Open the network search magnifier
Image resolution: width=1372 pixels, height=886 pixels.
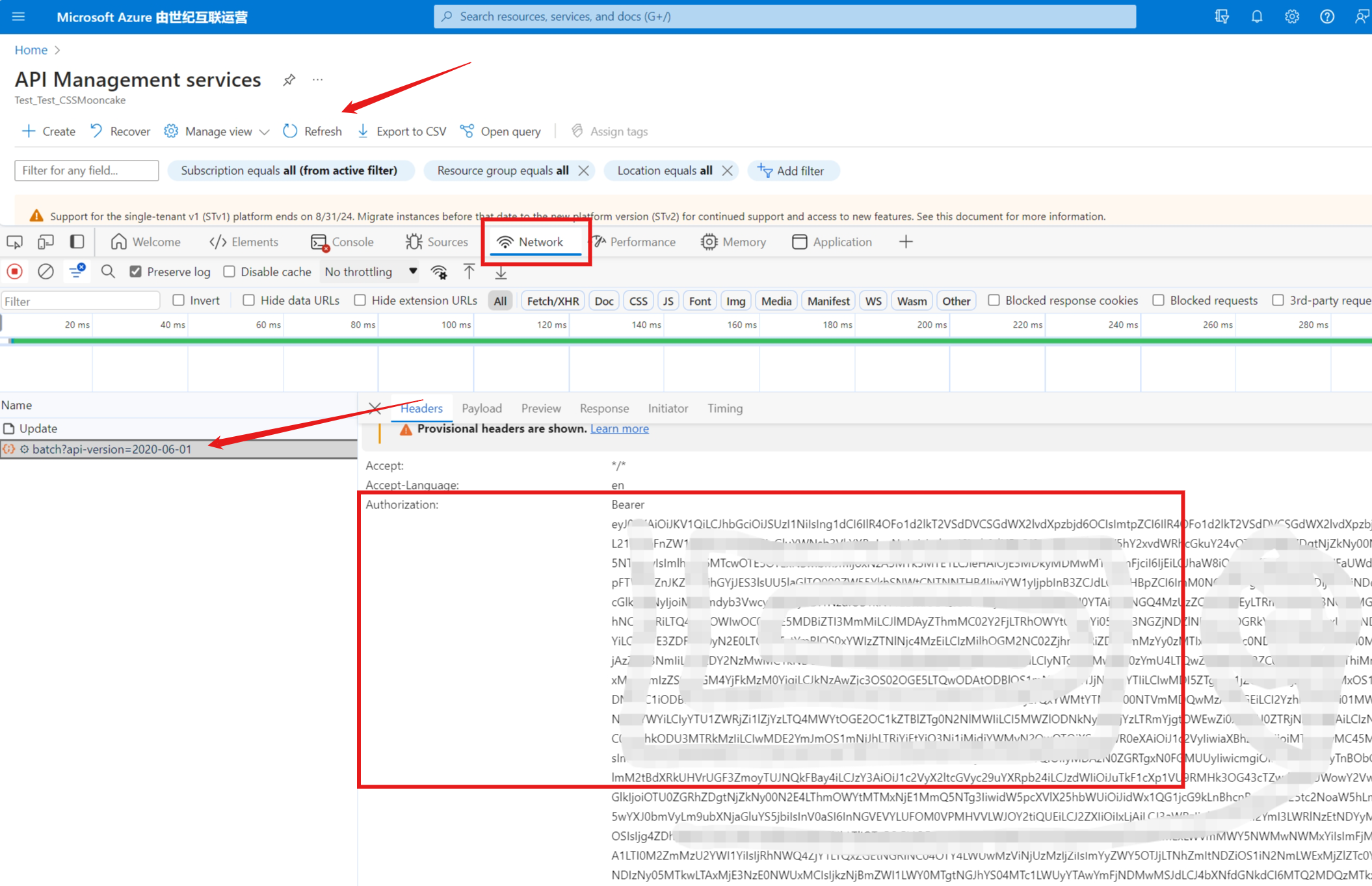tap(108, 272)
